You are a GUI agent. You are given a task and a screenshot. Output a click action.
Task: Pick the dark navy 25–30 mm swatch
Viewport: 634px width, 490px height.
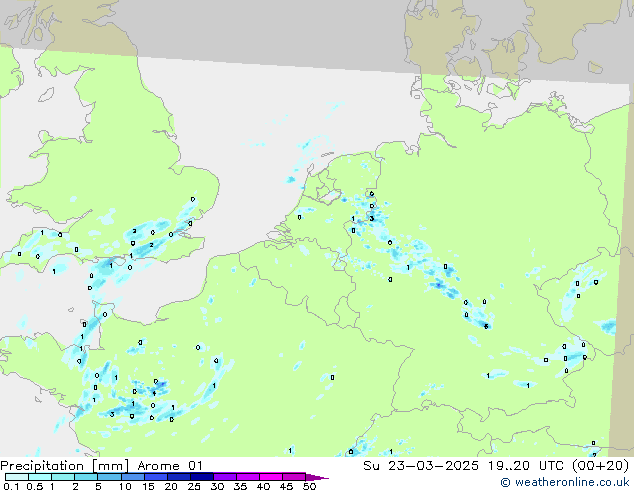click(x=201, y=477)
